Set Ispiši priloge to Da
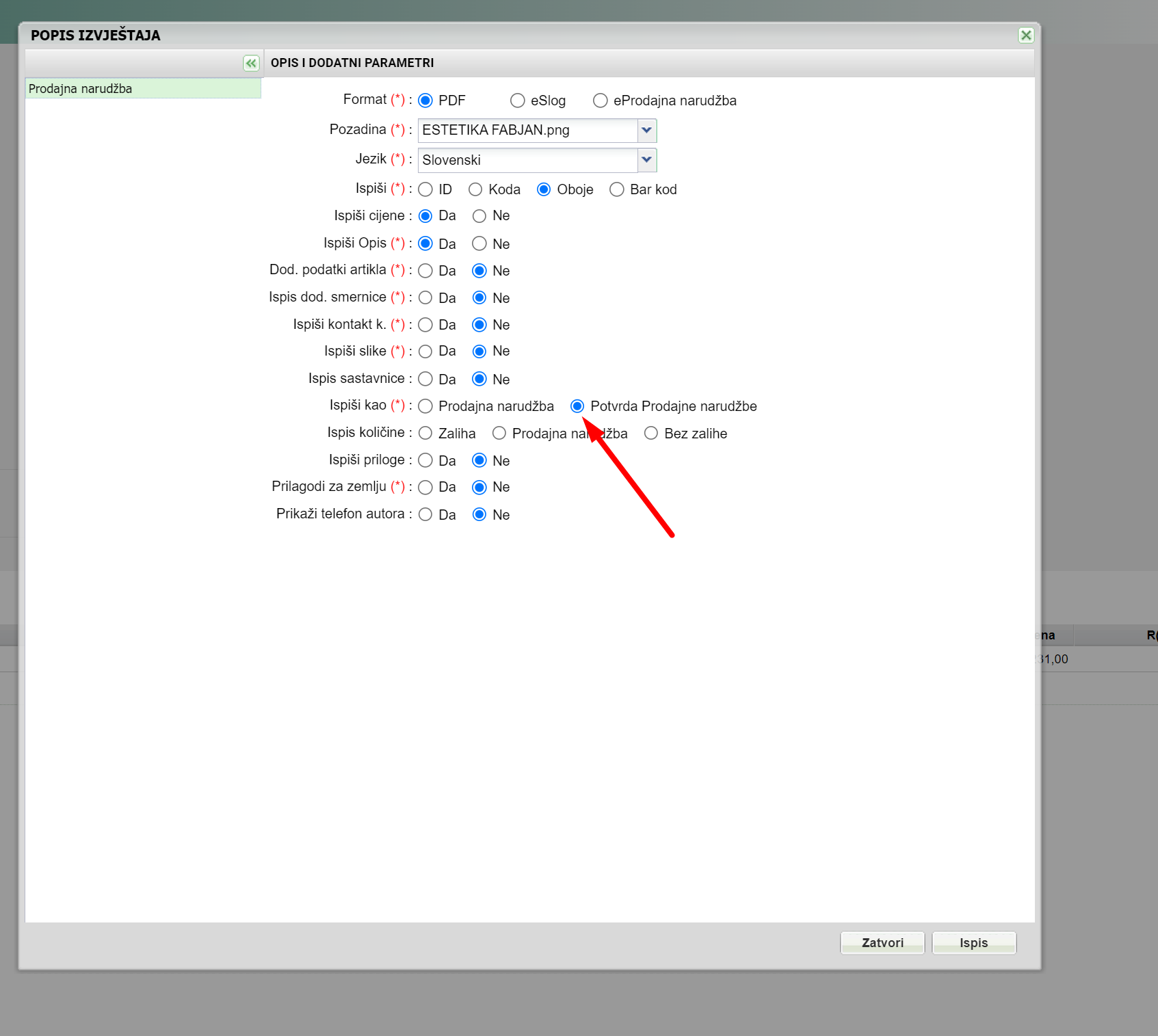The image size is (1158, 1036). click(425, 460)
